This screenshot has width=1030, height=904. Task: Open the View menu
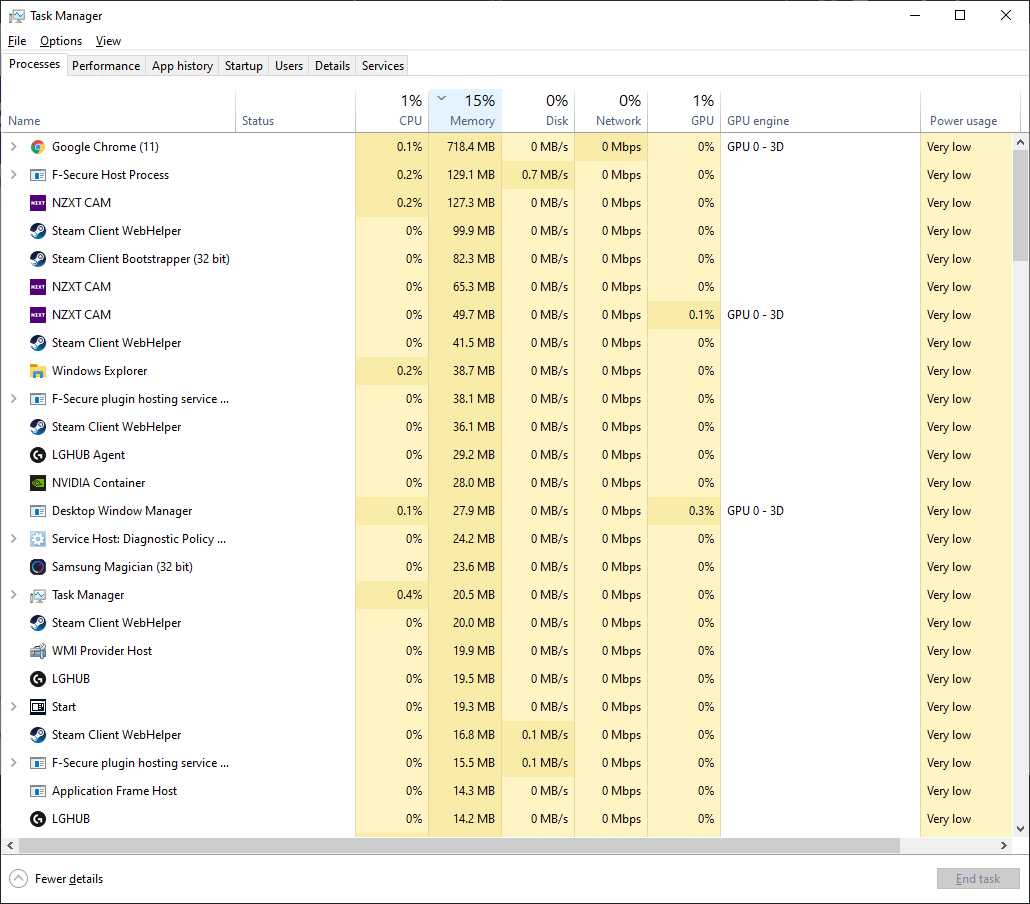108,41
